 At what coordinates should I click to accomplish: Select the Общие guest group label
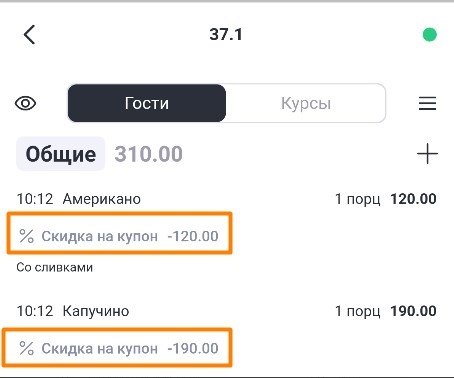[x=61, y=154]
